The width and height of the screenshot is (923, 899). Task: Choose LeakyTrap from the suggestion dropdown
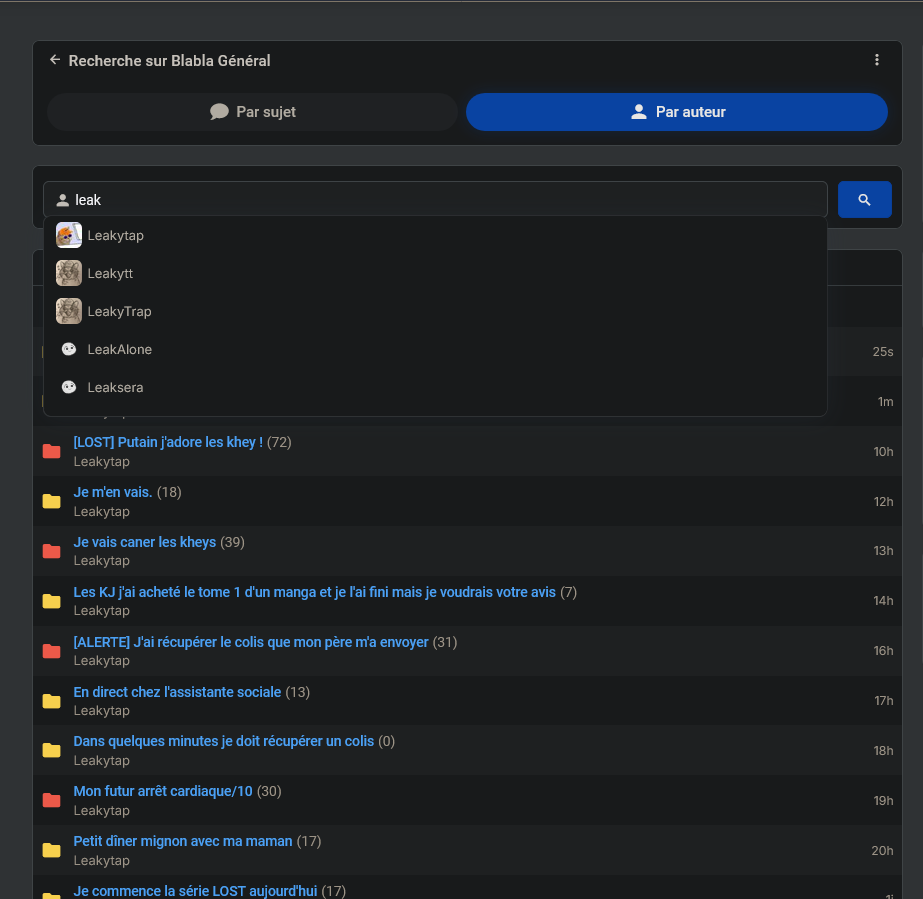(120, 311)
